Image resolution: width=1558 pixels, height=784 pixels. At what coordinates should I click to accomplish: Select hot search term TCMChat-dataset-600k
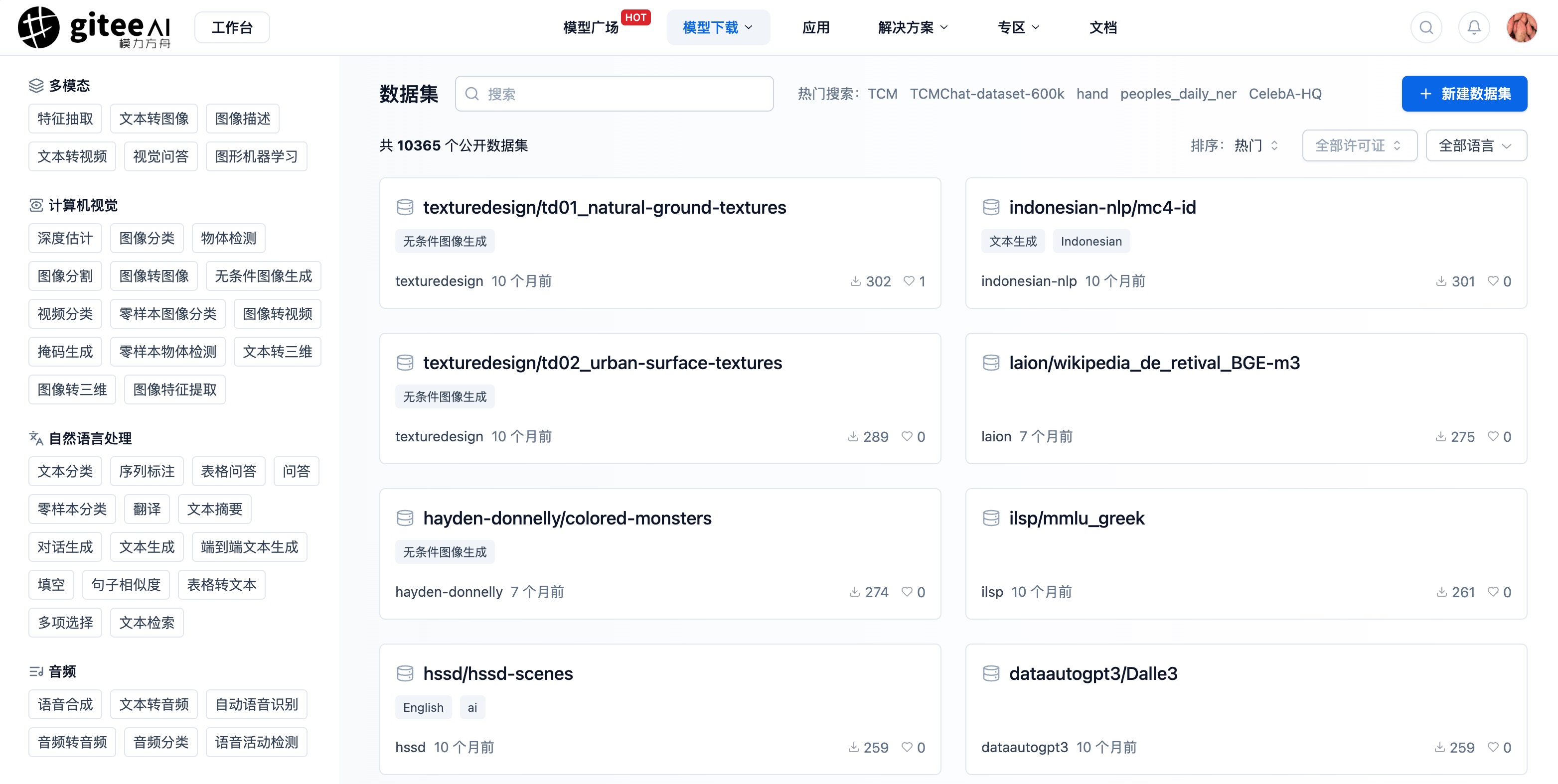pyautogui.click(x=986, y=94)
